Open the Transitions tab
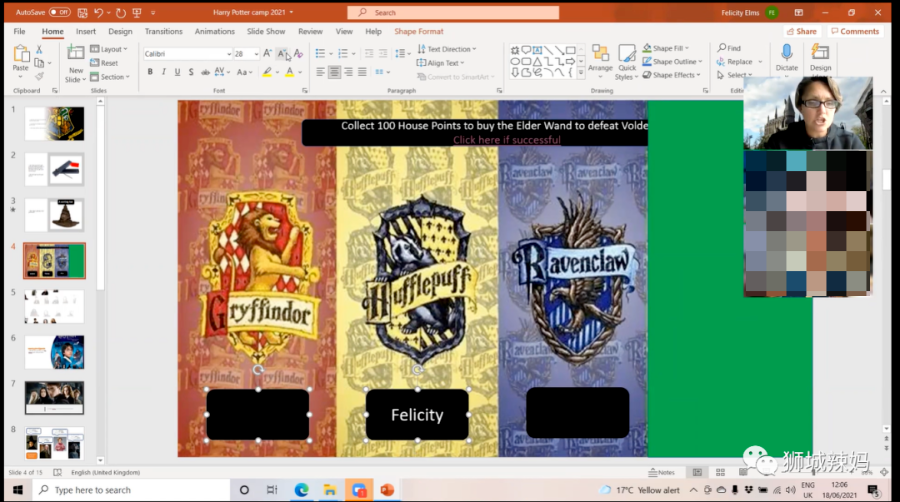 (164, 32)
